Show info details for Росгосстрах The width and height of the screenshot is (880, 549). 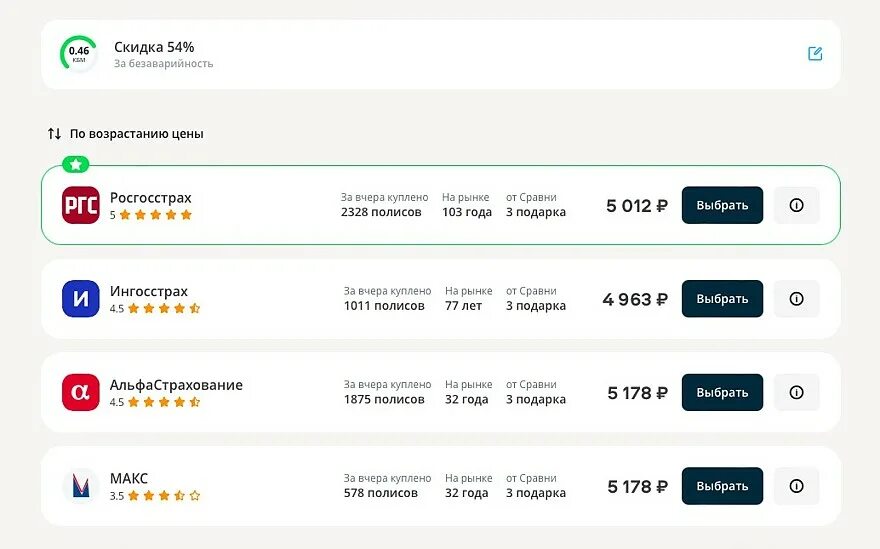point(796,205)
